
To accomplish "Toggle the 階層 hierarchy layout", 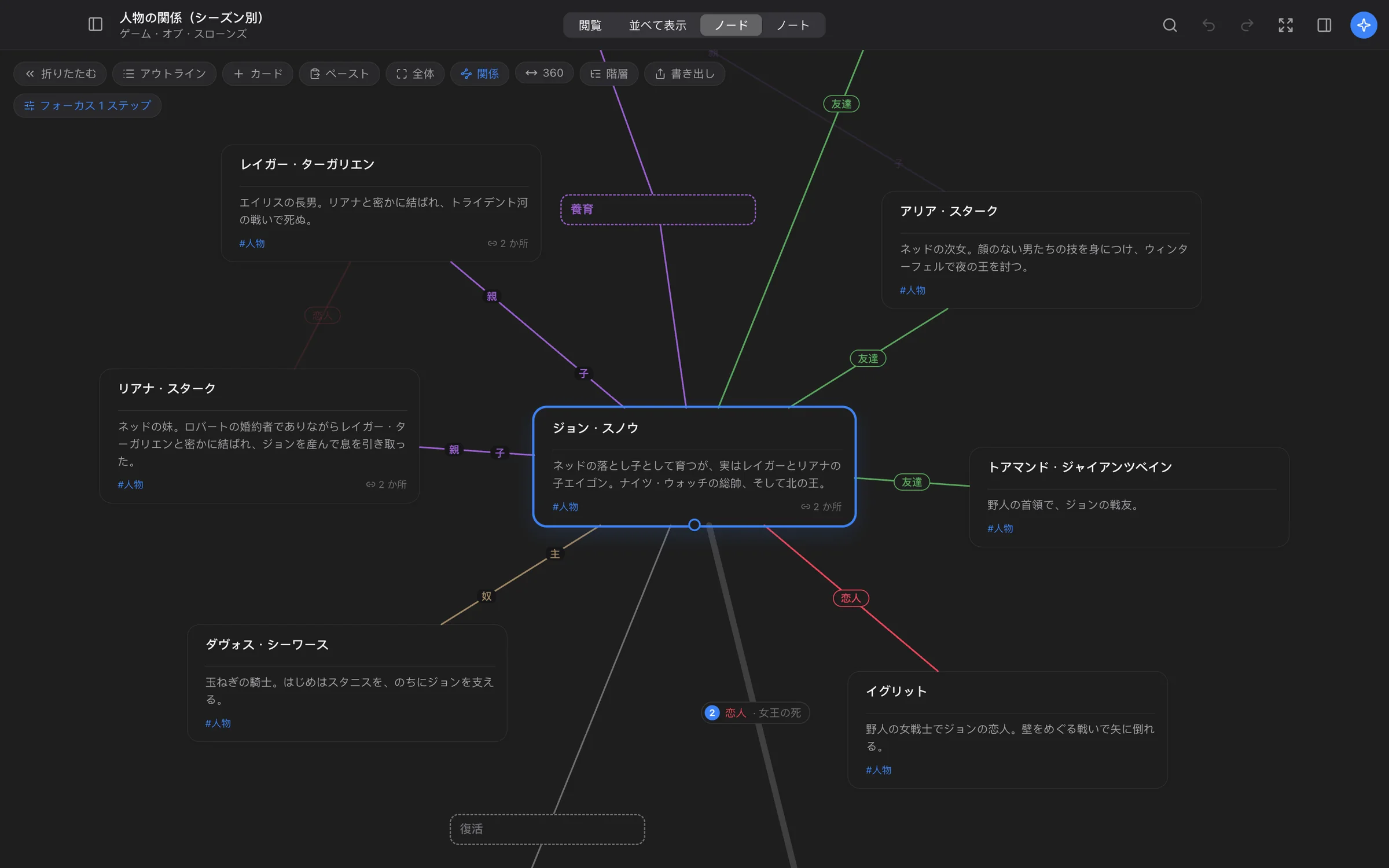I will click(x=609, y=73).
